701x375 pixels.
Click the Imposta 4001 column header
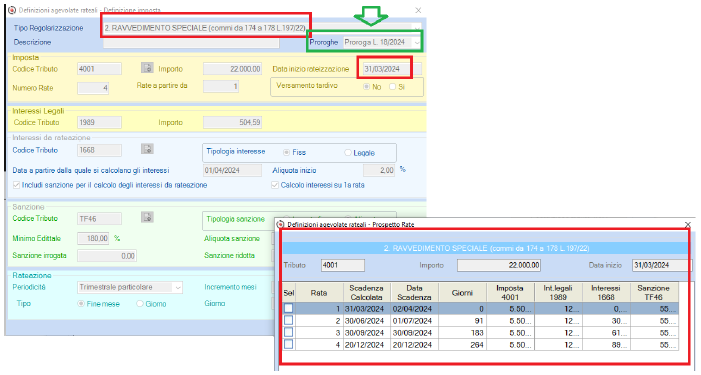coord(510,293)
